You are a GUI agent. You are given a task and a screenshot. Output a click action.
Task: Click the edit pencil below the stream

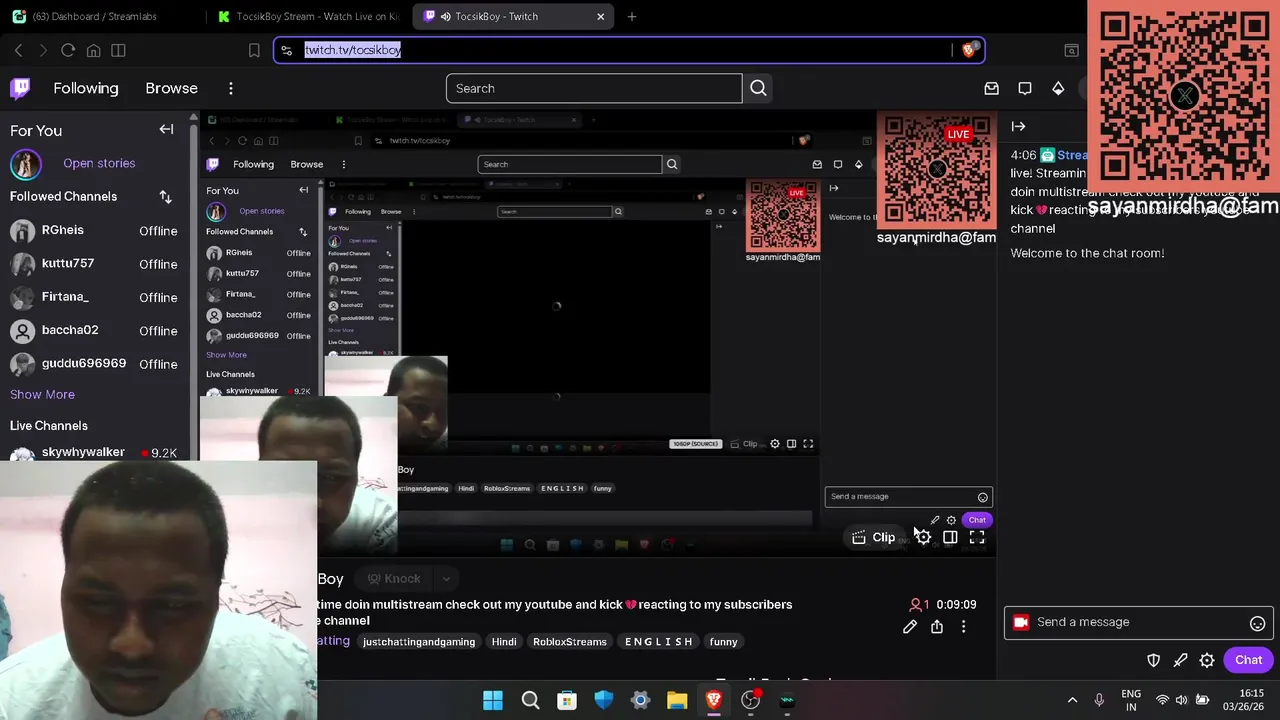click(x=910, y=627)
